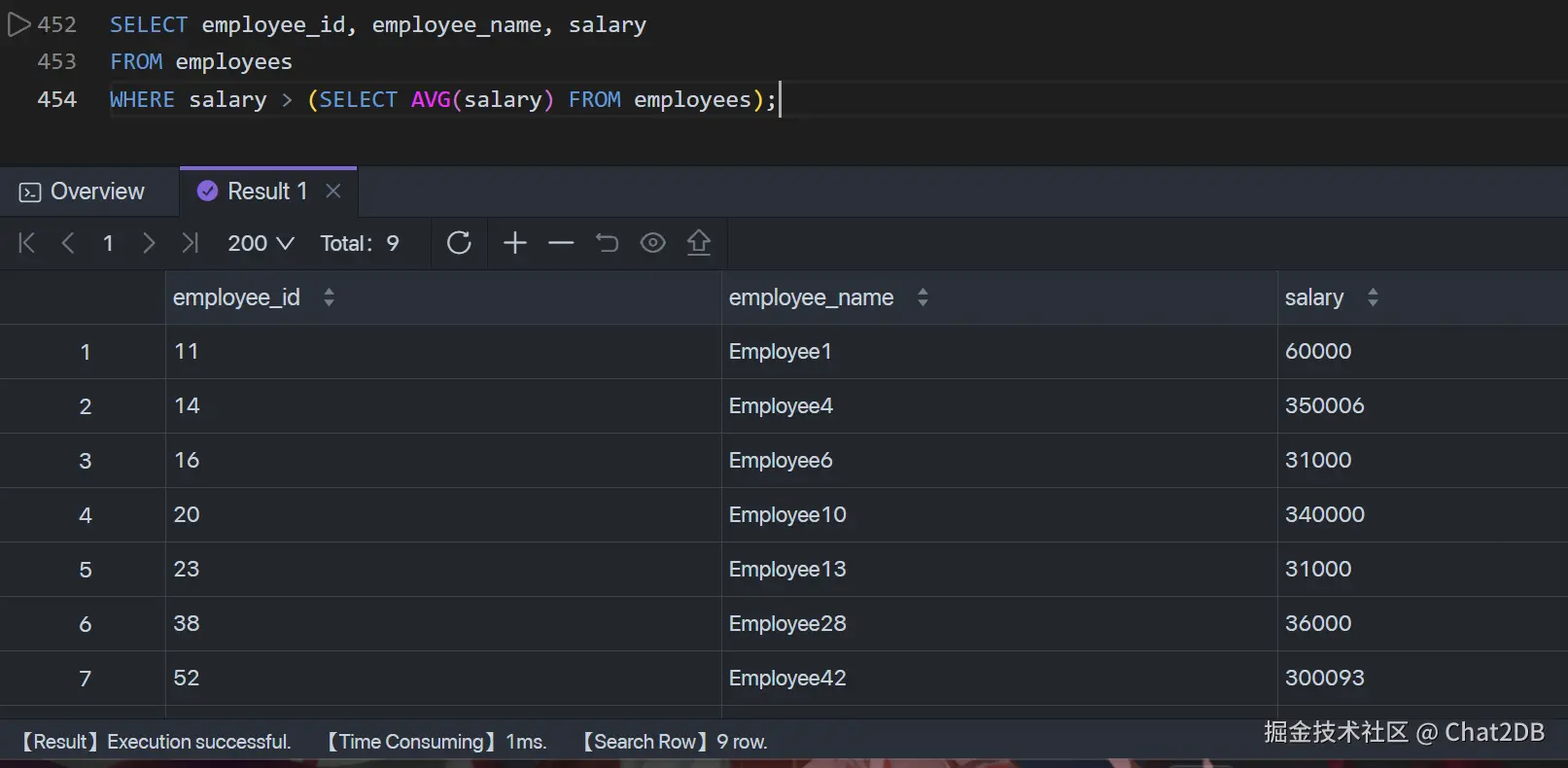
Task: Select row number 1 header
Action: click(x=83, y=351)
